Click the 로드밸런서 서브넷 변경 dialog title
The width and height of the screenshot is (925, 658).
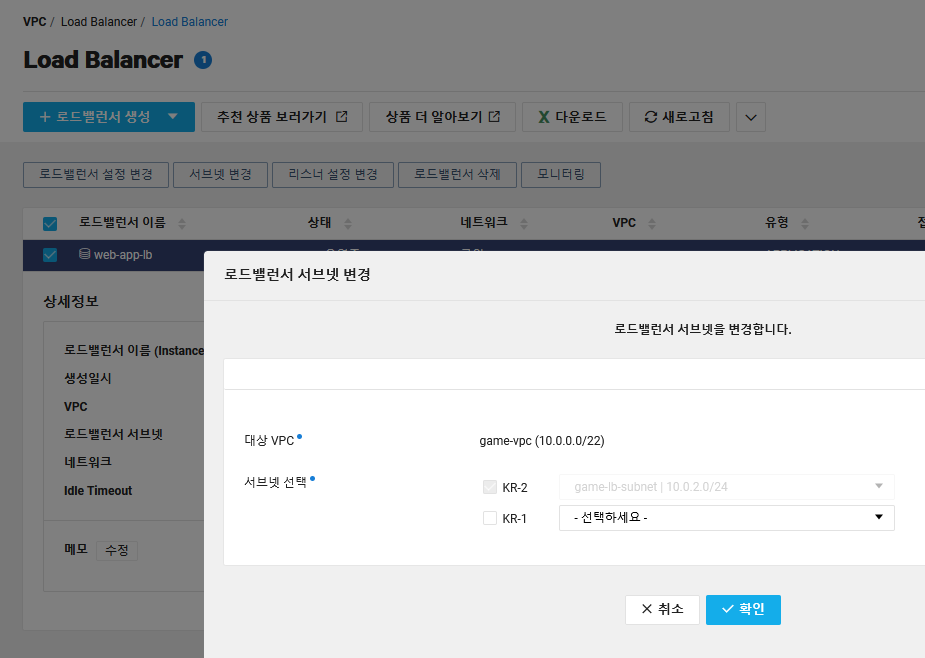click(x=297, y=275)
